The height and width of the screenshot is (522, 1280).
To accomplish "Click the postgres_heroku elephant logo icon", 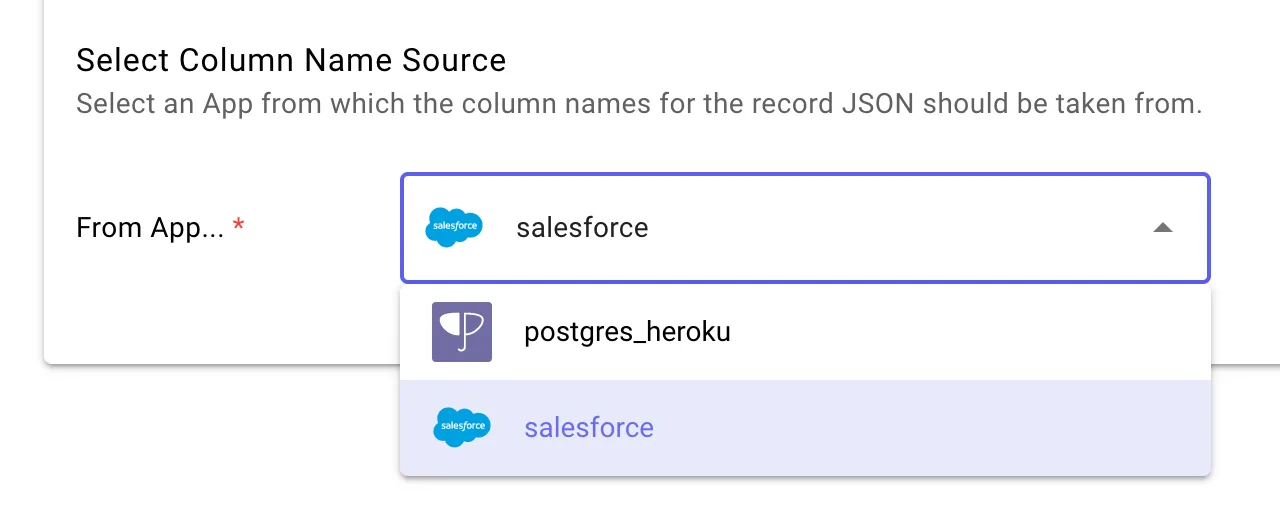I will point(462,332).
